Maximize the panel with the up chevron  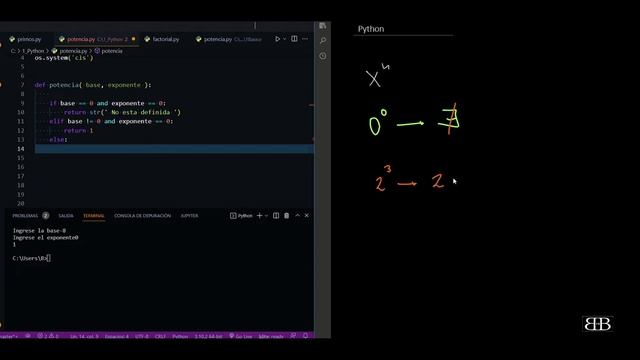298,216
